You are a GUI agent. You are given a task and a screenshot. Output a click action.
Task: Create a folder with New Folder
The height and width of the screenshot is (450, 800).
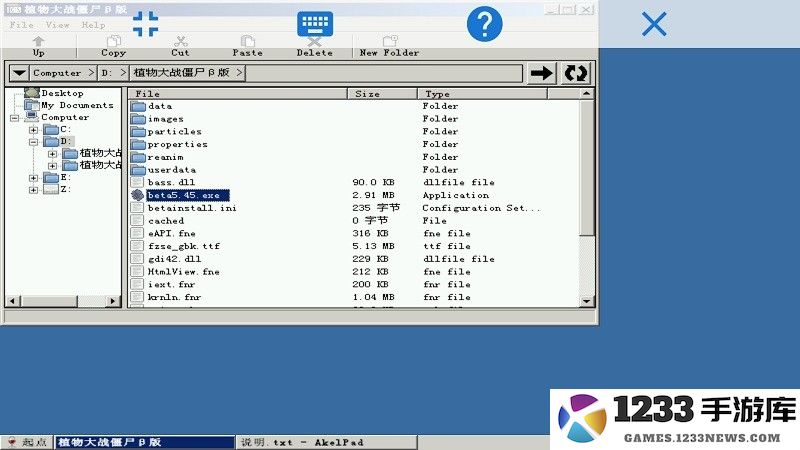(389, 46)
